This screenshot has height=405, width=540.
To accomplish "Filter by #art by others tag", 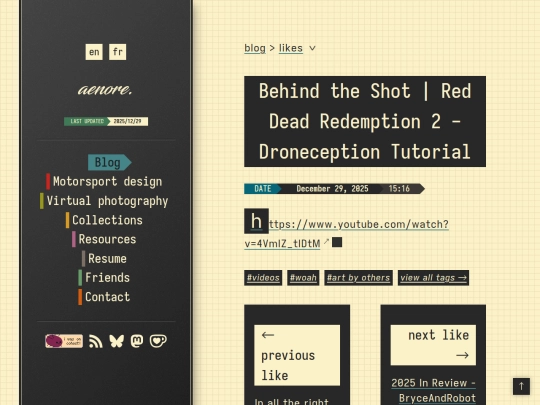I will [358, 278].
